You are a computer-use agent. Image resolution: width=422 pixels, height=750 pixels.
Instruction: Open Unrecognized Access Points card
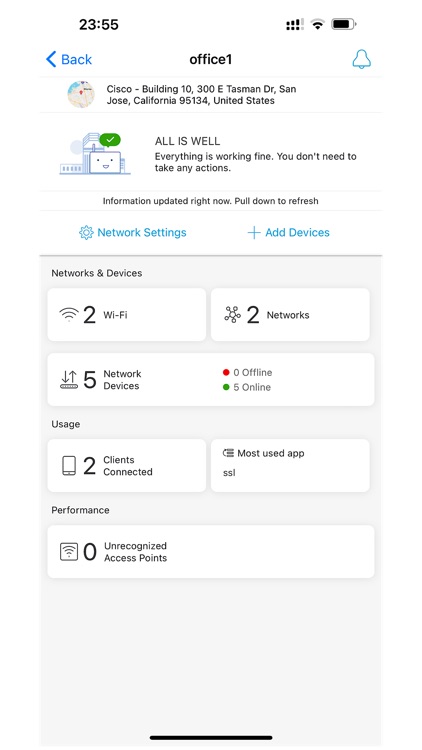click(x=211, y=551)
